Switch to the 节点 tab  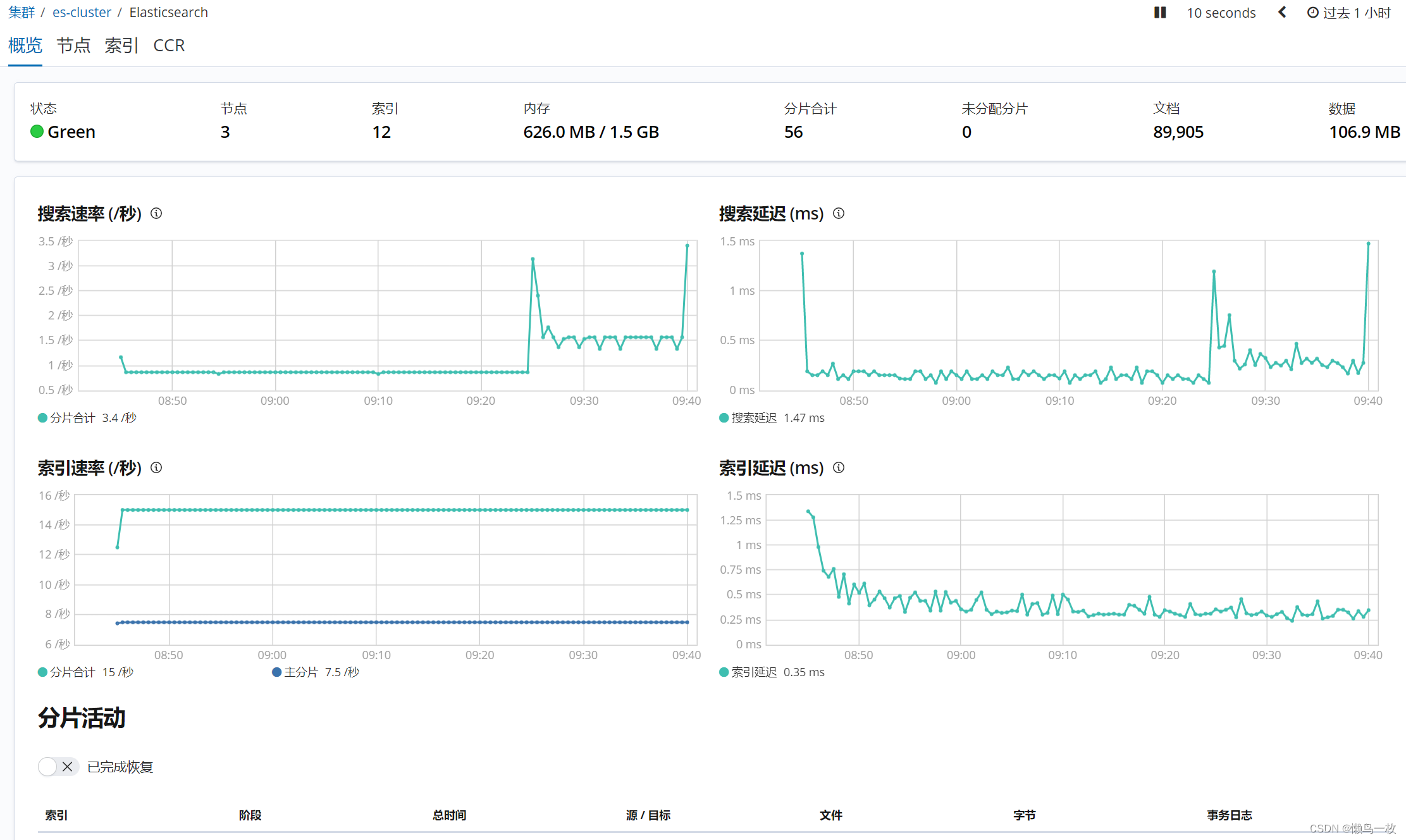pyautogui.click(x=73, y=46)
